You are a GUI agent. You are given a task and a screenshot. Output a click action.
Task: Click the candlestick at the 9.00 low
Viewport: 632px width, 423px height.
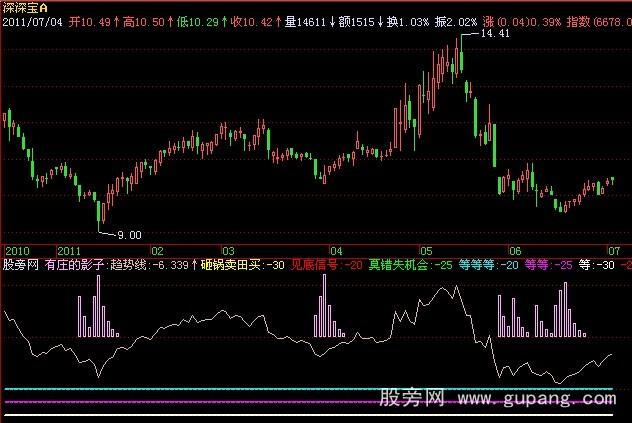98,216
